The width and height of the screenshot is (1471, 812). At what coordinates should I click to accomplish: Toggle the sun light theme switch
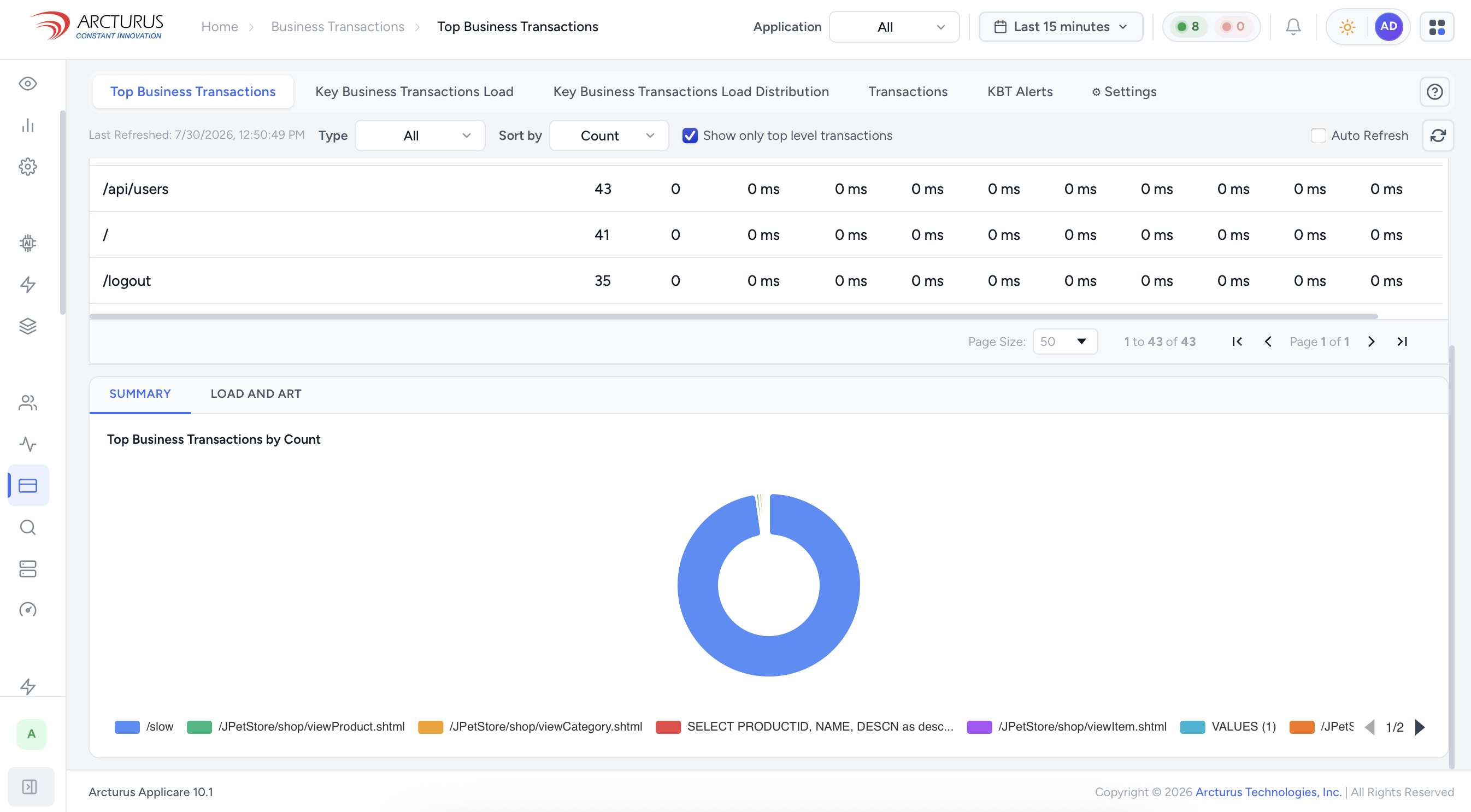pos(1347,27)
